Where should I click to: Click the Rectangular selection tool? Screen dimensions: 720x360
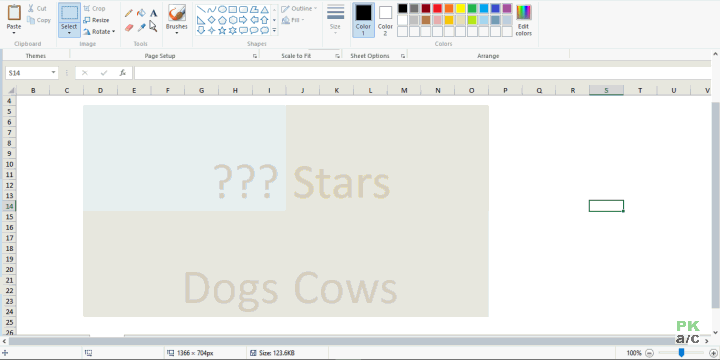point(69,13)
